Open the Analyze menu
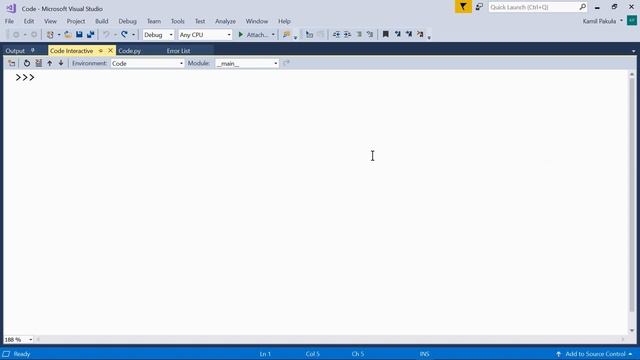 [225, 21]
